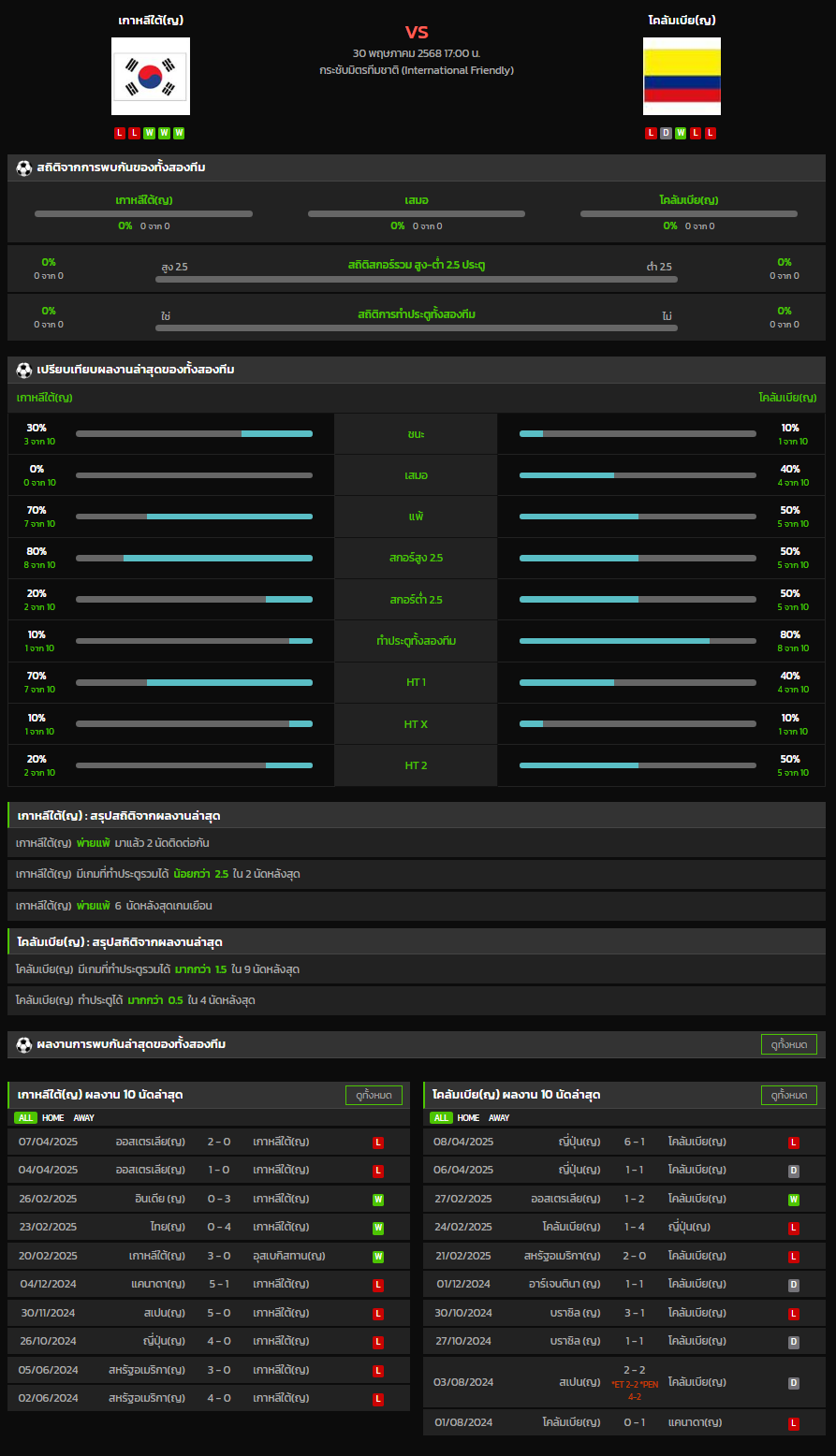Image resolution: width=836 pixels, height=1456 pixels.
Task: Click the "สูง 2.5 / ต่ำ 2.5" head-to-head bar
Action: (x=417, y=279)
